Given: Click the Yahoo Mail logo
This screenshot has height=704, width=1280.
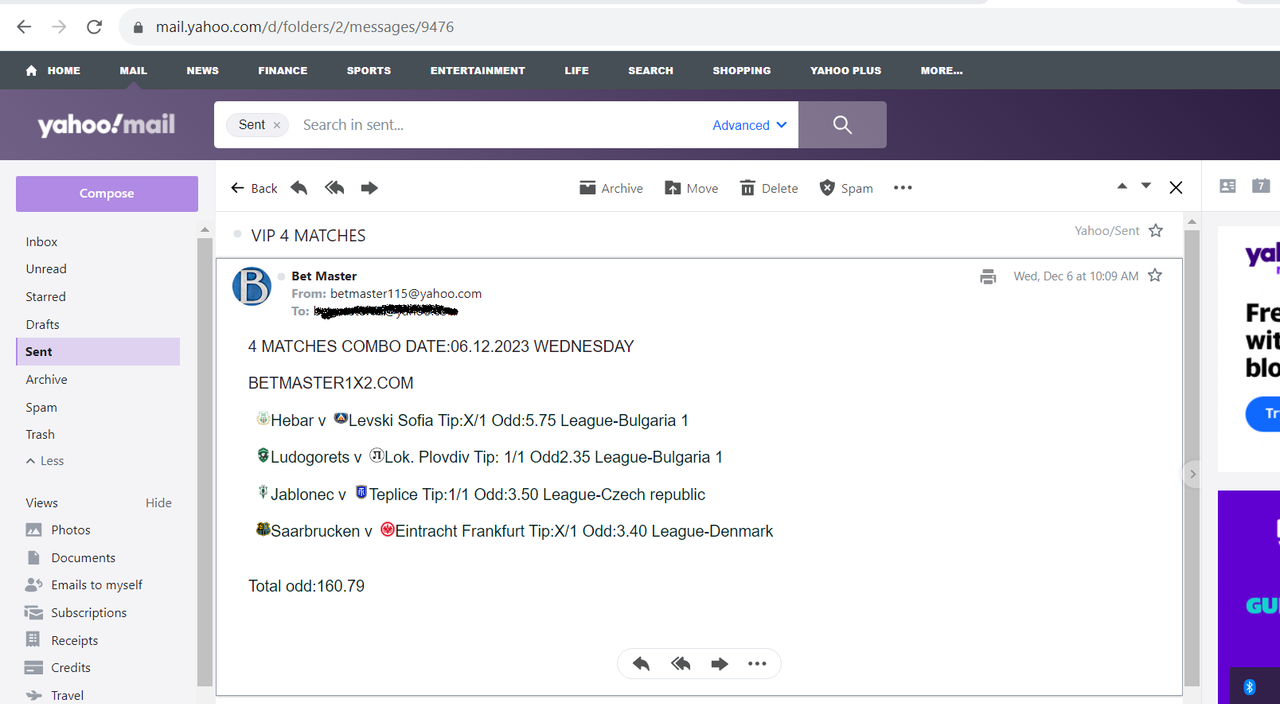Looking at the screenshot, I should [106, 125].
